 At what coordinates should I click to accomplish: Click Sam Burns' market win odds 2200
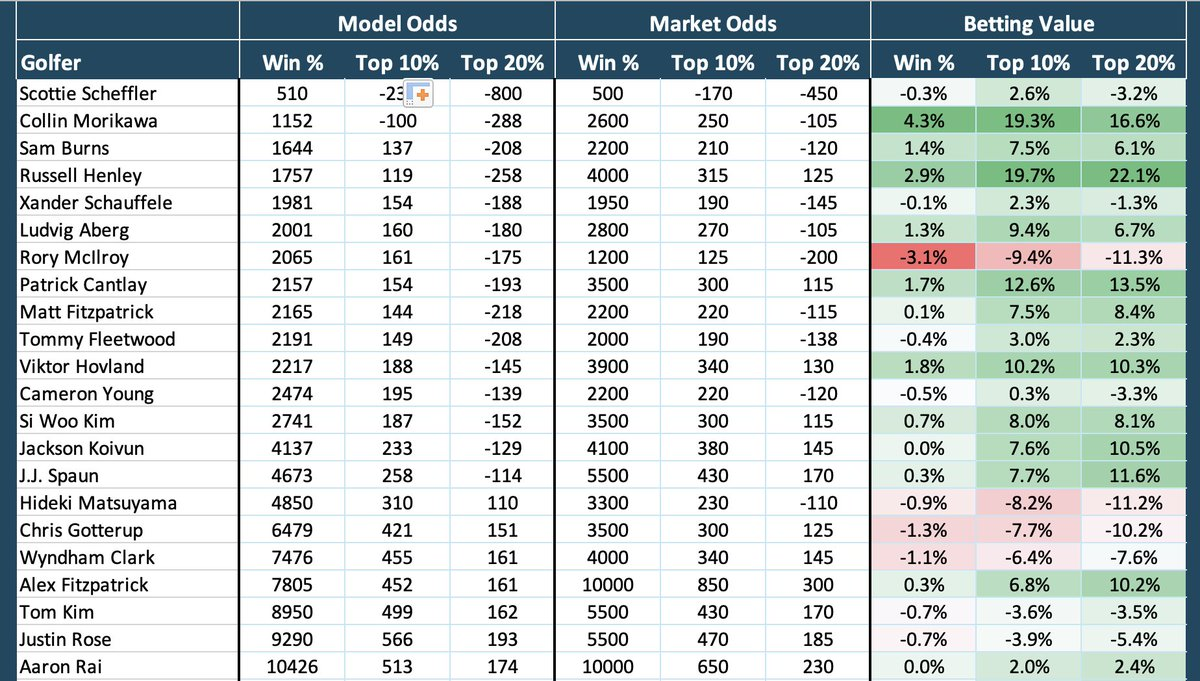pyautogui.click(x=608, y=148)
